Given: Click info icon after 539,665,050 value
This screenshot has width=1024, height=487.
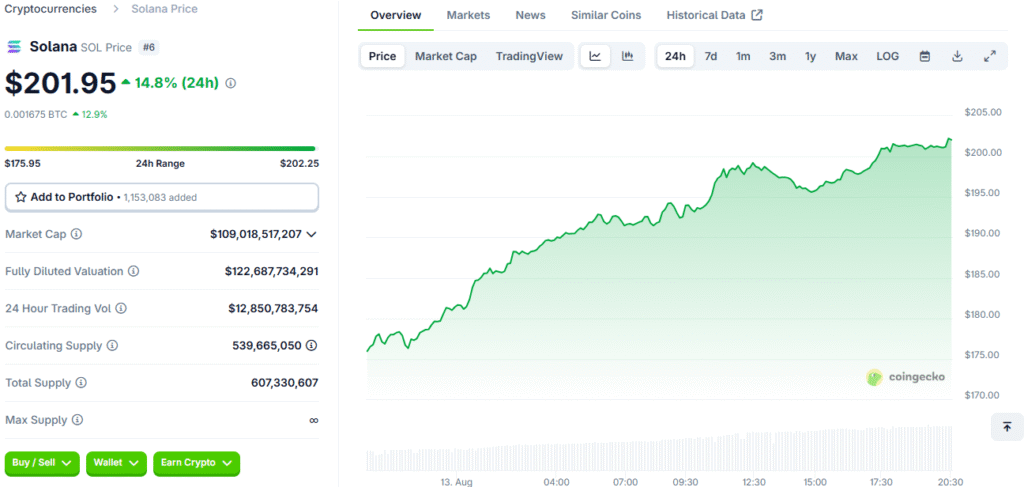Looking at the screenshot, I should pyautogui.click(x=312, y=345).
